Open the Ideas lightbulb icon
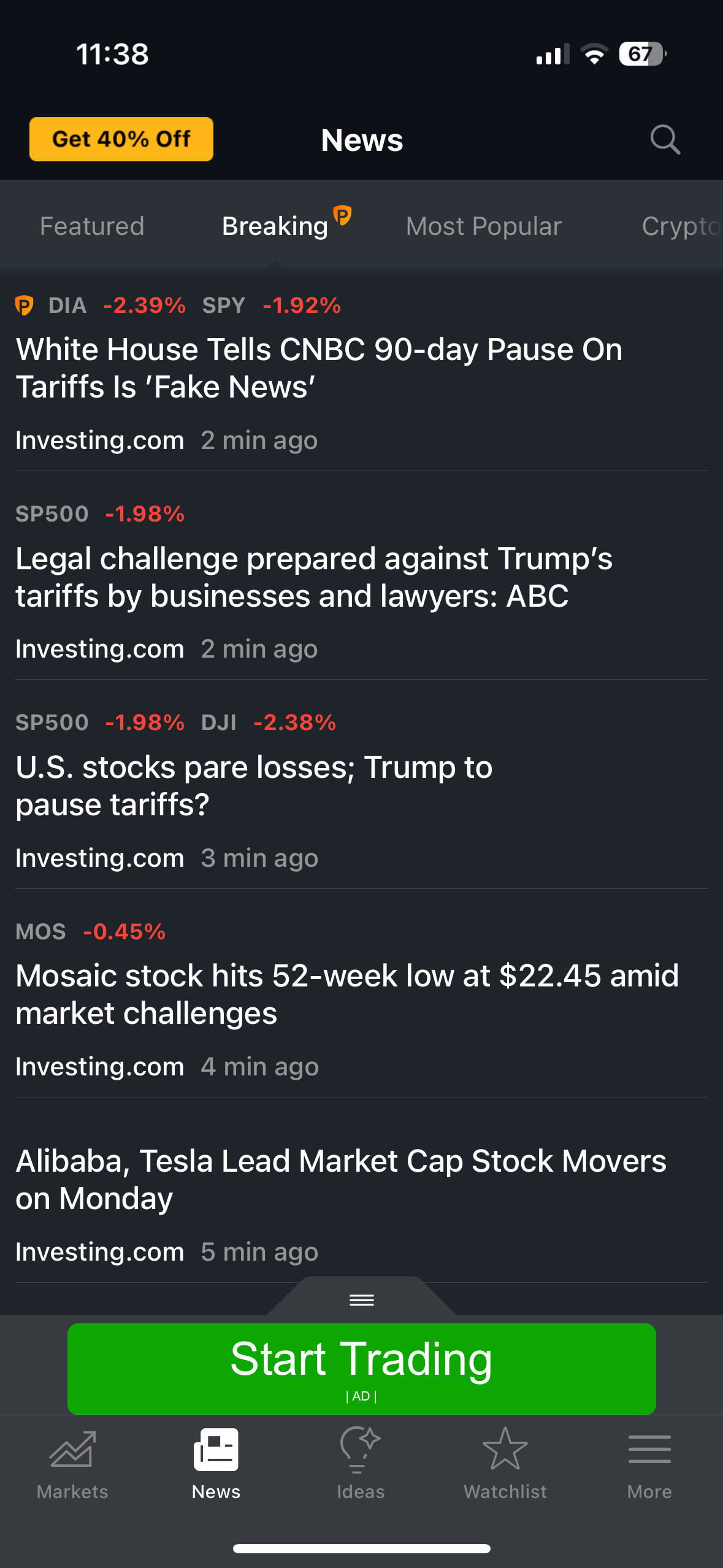The image size is (723, 1568). click(360, 1449)
